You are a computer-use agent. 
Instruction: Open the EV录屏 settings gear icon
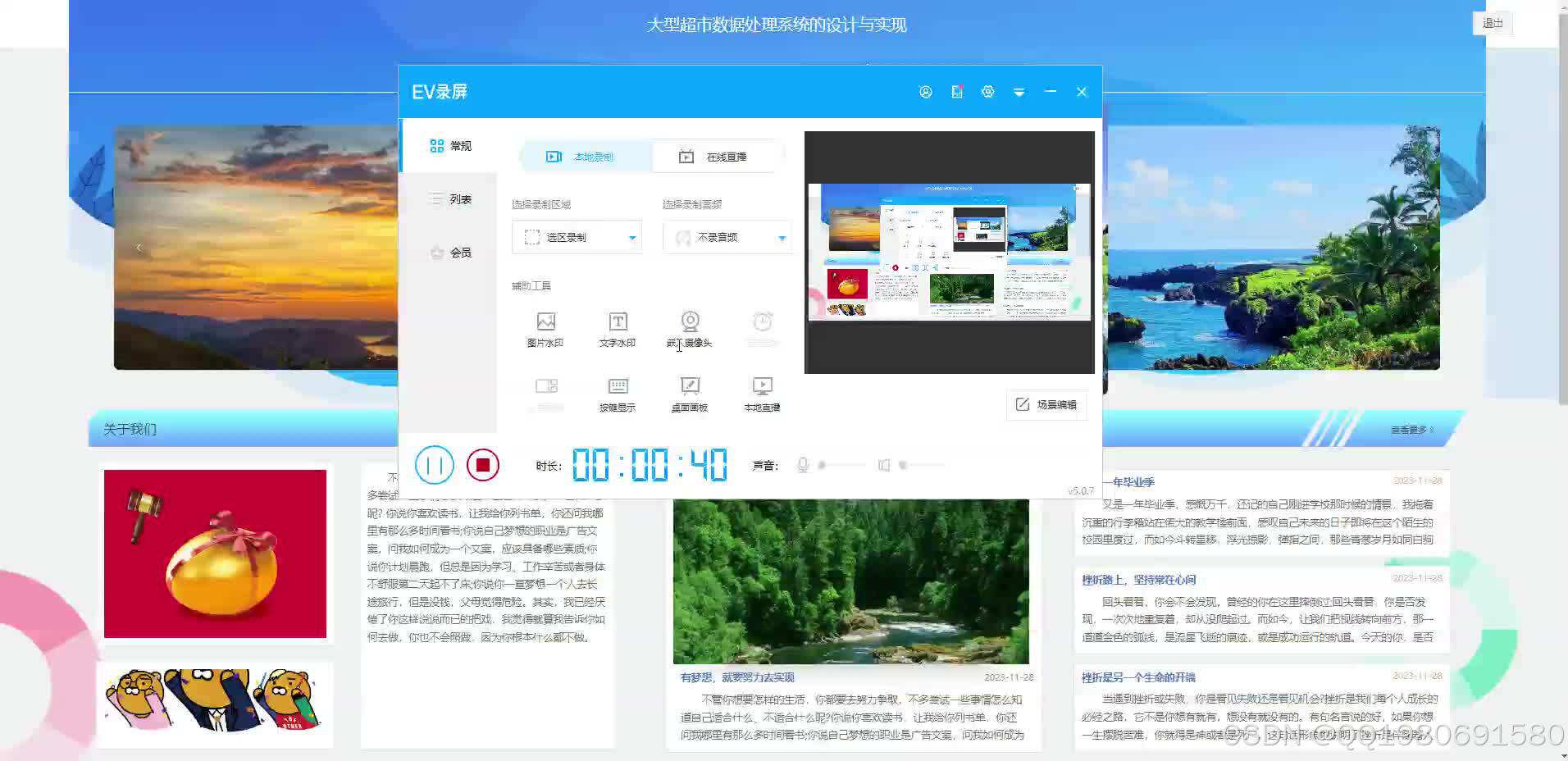point(987,91)
